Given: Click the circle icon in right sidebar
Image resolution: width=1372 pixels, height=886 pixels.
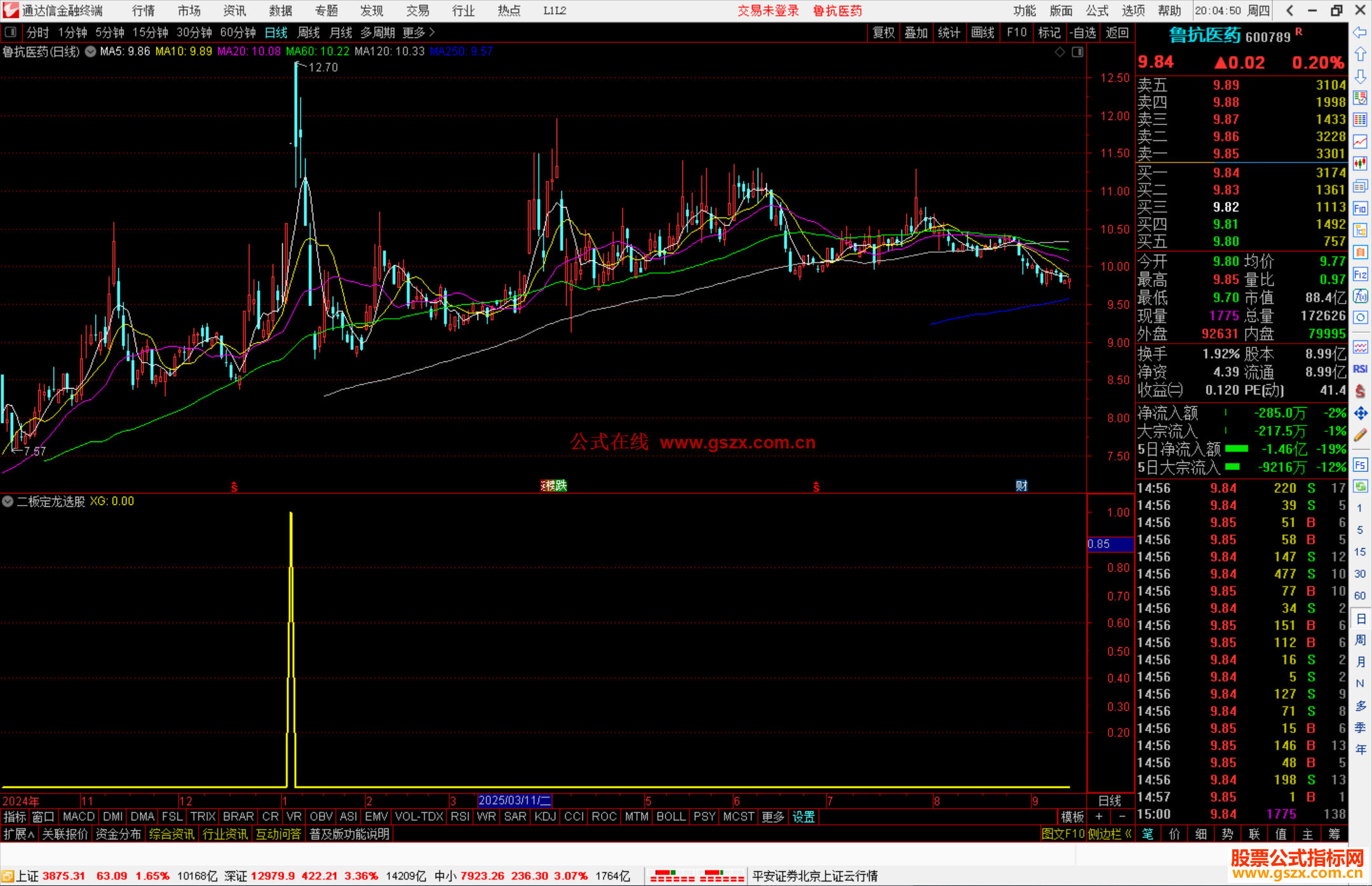Looking at the screenshot, I should pyautogui.click(x=1360, y=318).
